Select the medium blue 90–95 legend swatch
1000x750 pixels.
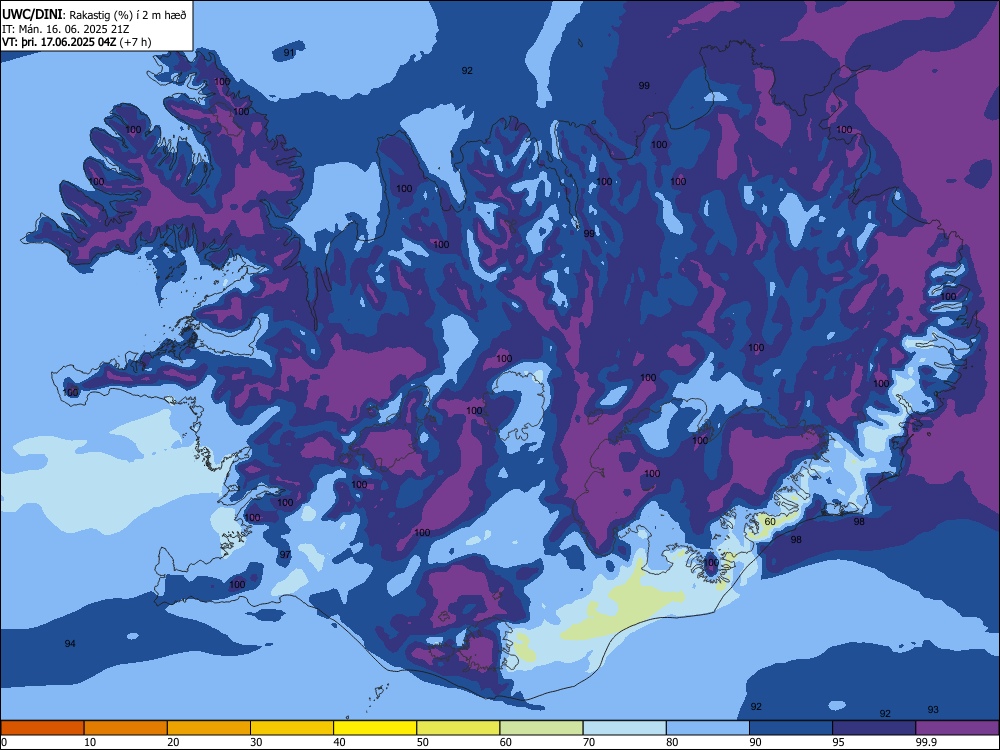[791, 728]
